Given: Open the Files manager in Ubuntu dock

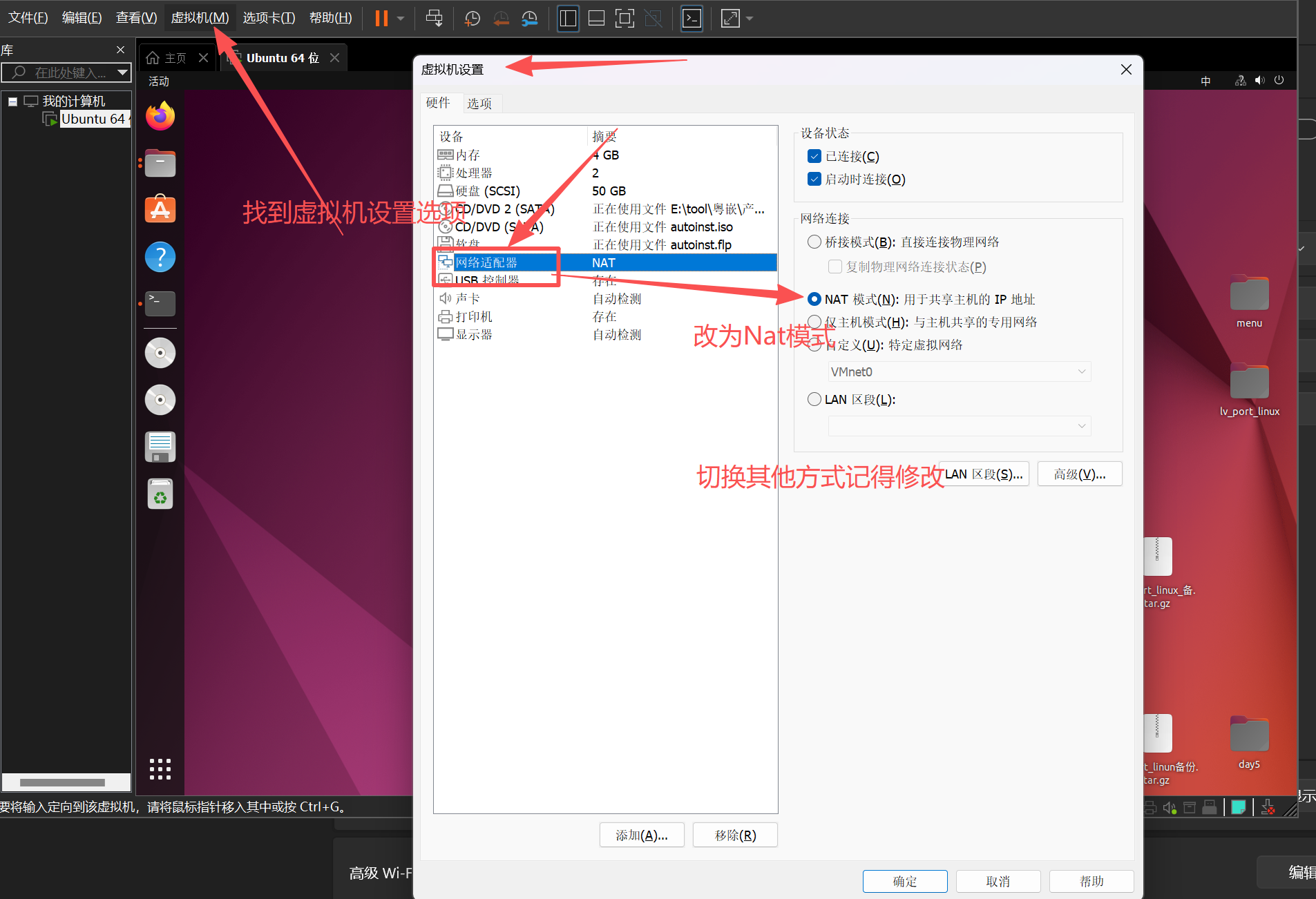Looking at the screenshot, I should tap(160, 164).
